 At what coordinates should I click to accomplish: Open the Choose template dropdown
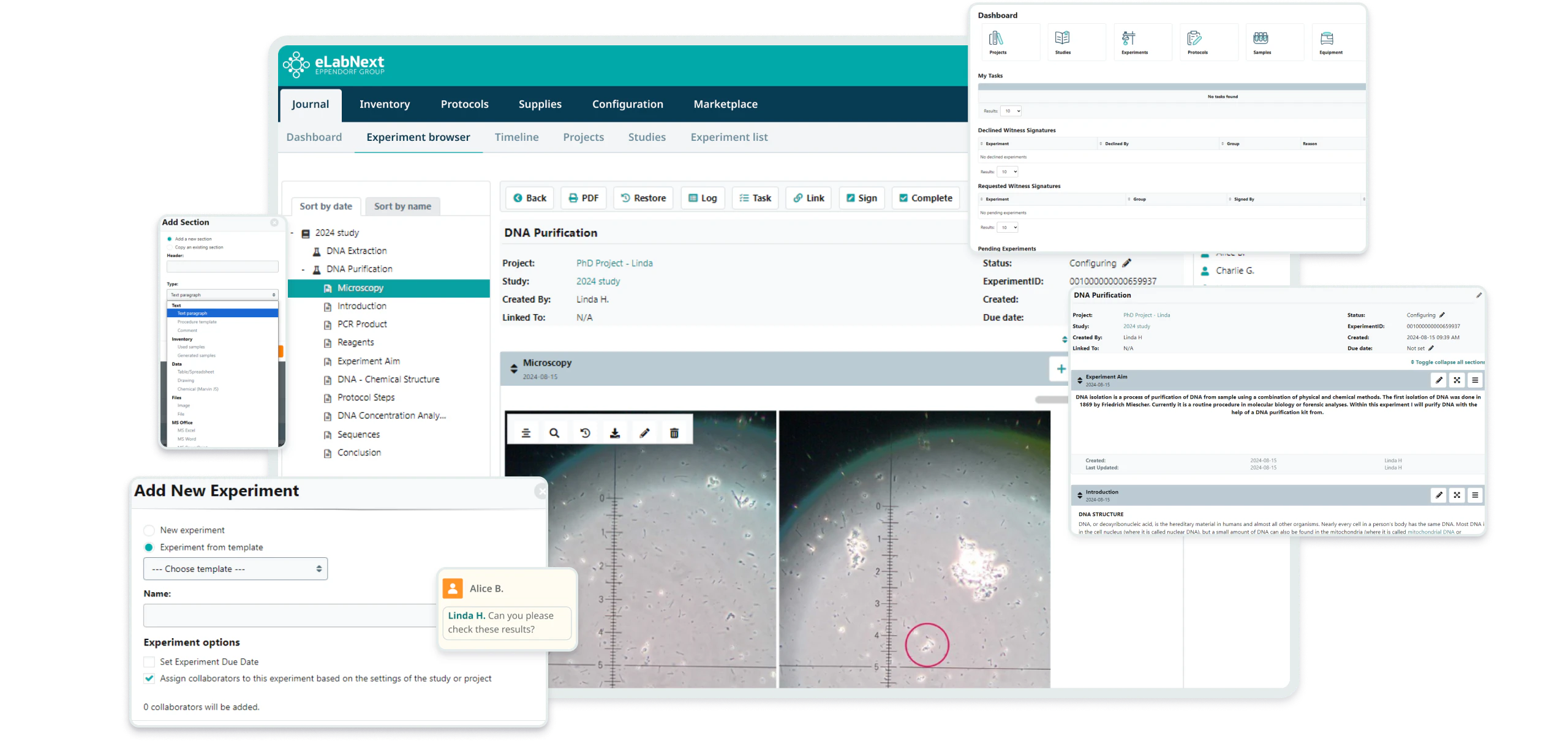pos(235,568)
